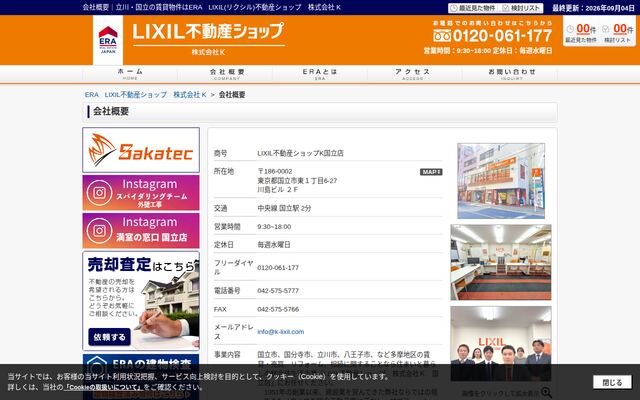Open 検討リスト button in top bar

[522, 8]
